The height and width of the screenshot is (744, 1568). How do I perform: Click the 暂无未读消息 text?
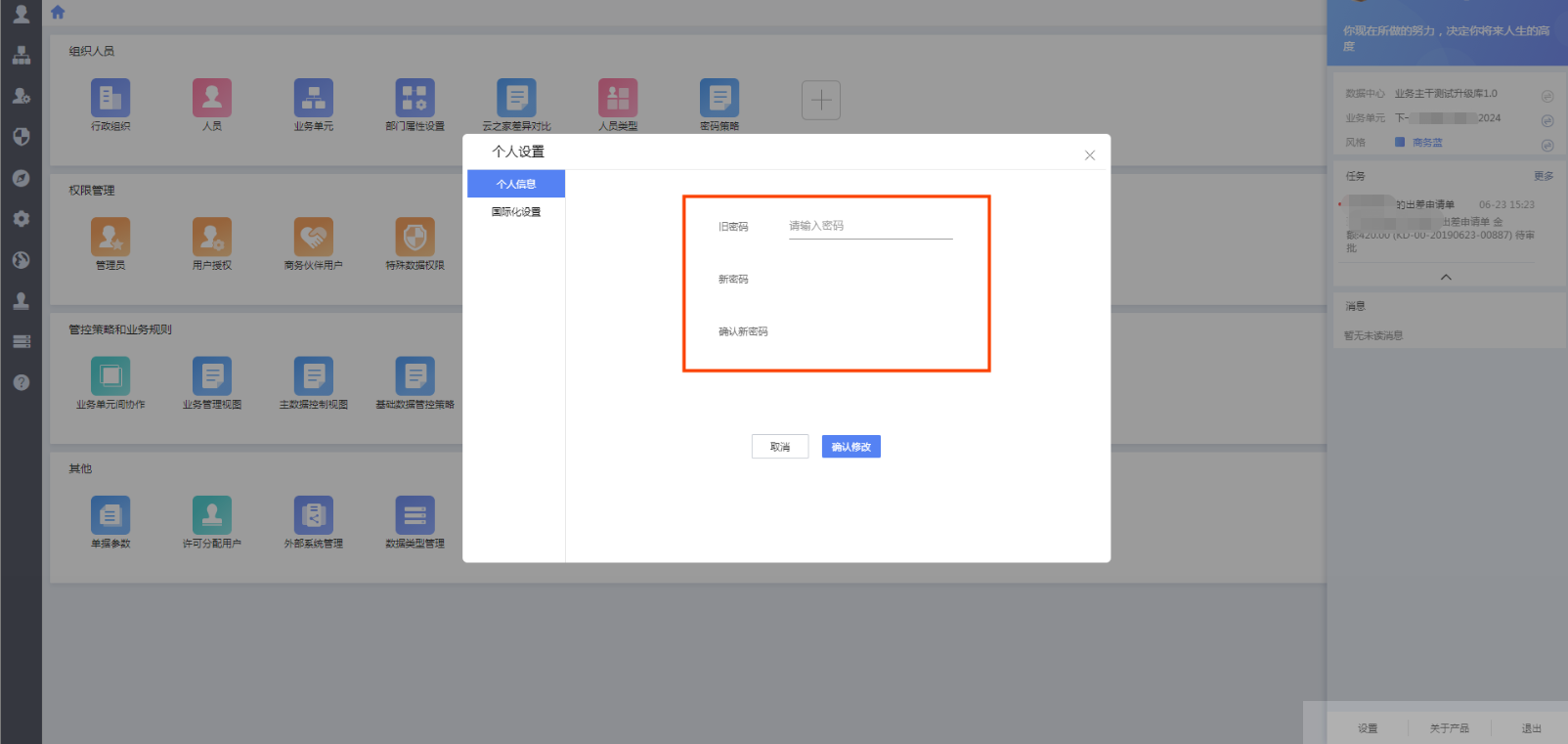coord(1373,335)
